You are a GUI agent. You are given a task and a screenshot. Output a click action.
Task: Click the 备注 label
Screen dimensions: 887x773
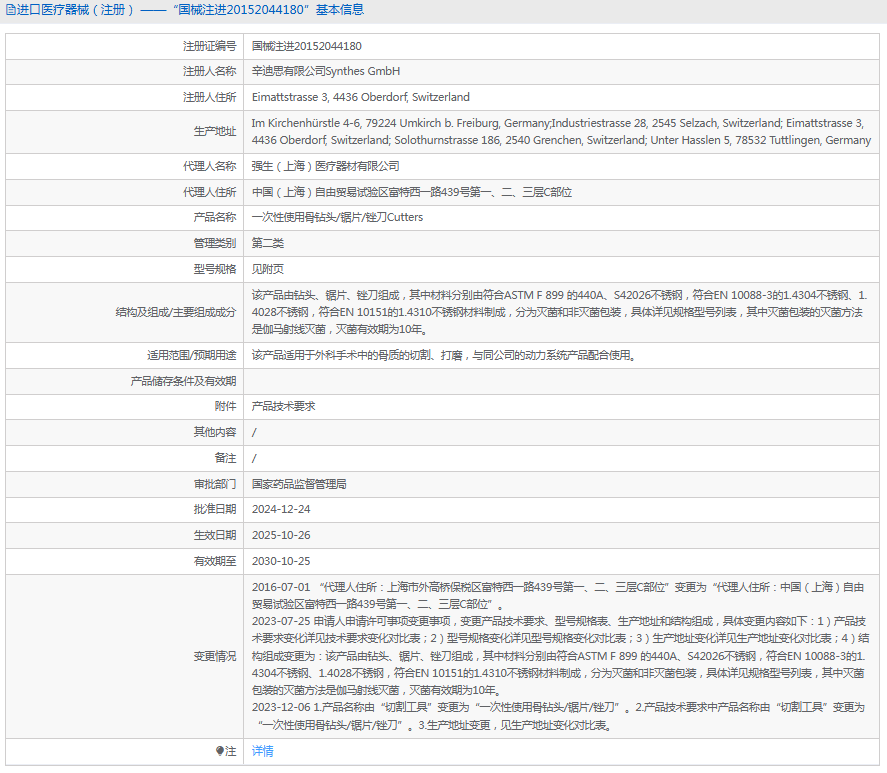pos(225,458)
